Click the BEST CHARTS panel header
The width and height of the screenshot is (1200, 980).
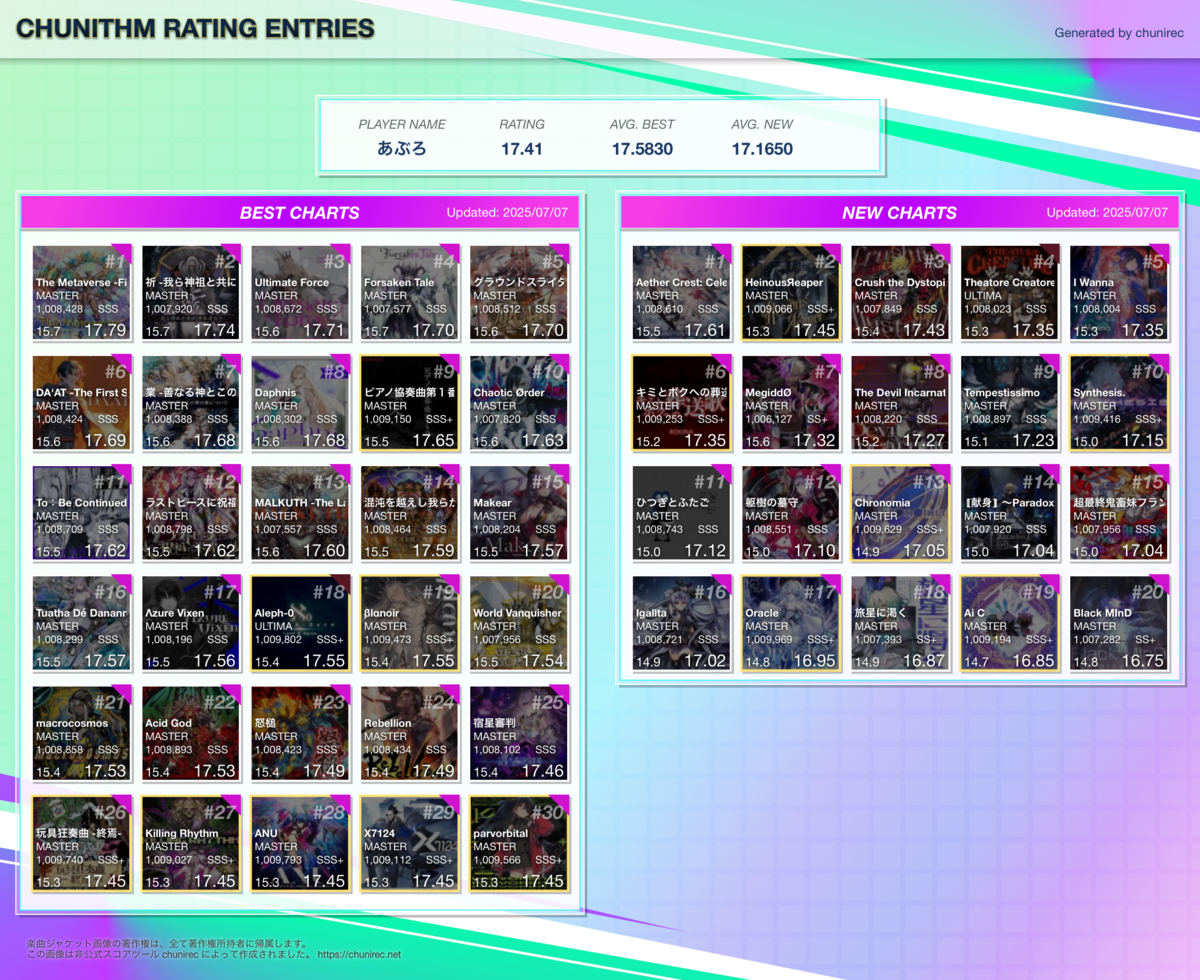pyautogui.click(x=300, y=212)
